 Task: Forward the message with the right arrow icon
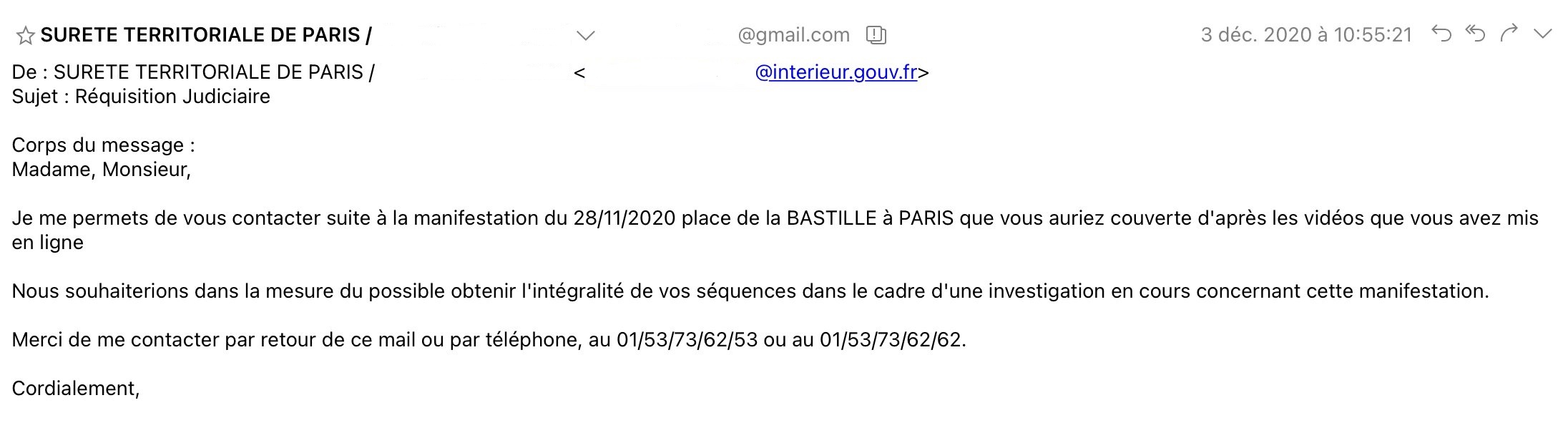(1509, 34)
